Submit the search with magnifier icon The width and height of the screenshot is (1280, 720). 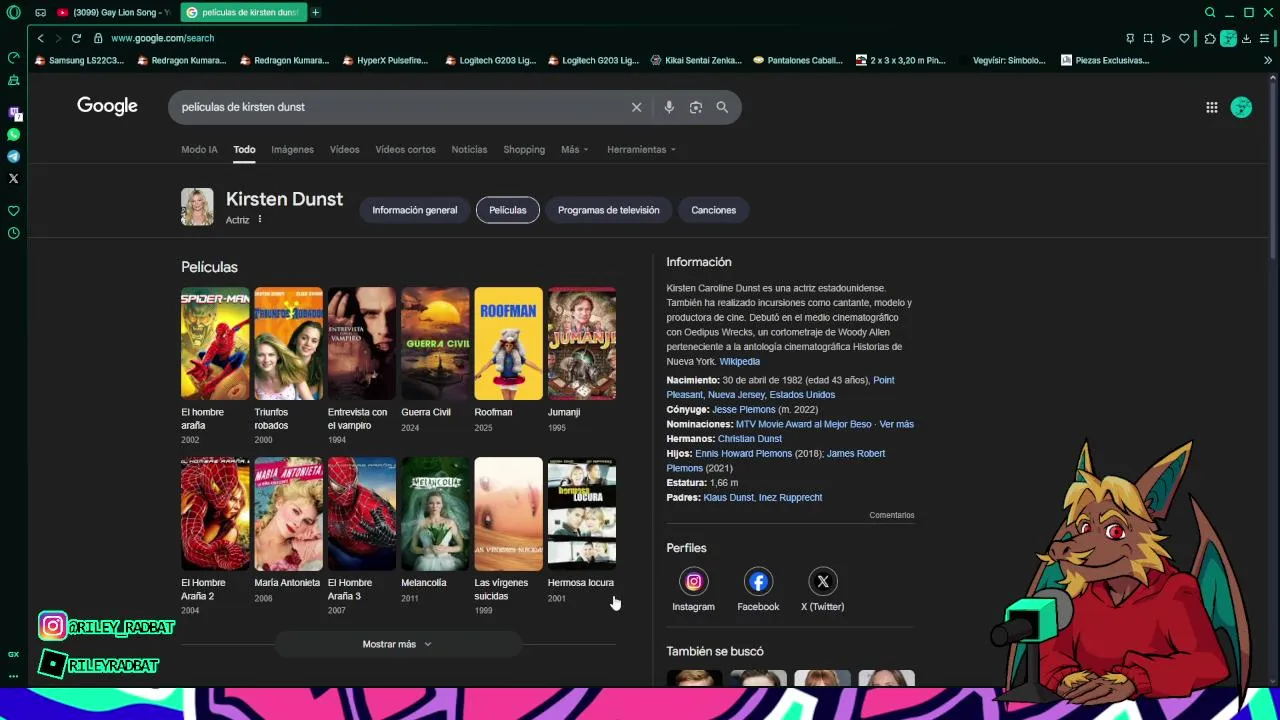click(722, 107)
